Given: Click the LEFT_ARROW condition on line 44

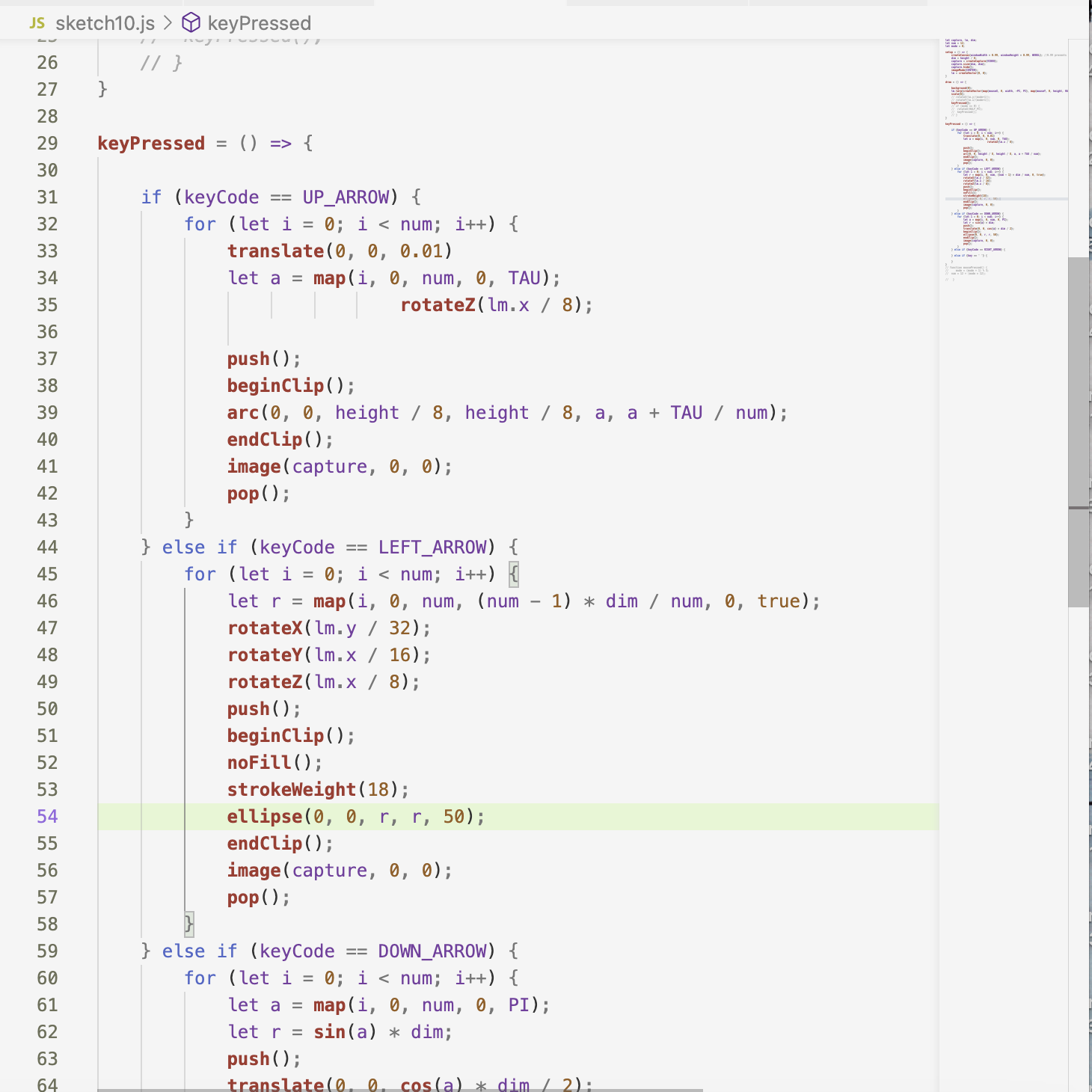Looking at the screenshot, I should coord(434,547).
